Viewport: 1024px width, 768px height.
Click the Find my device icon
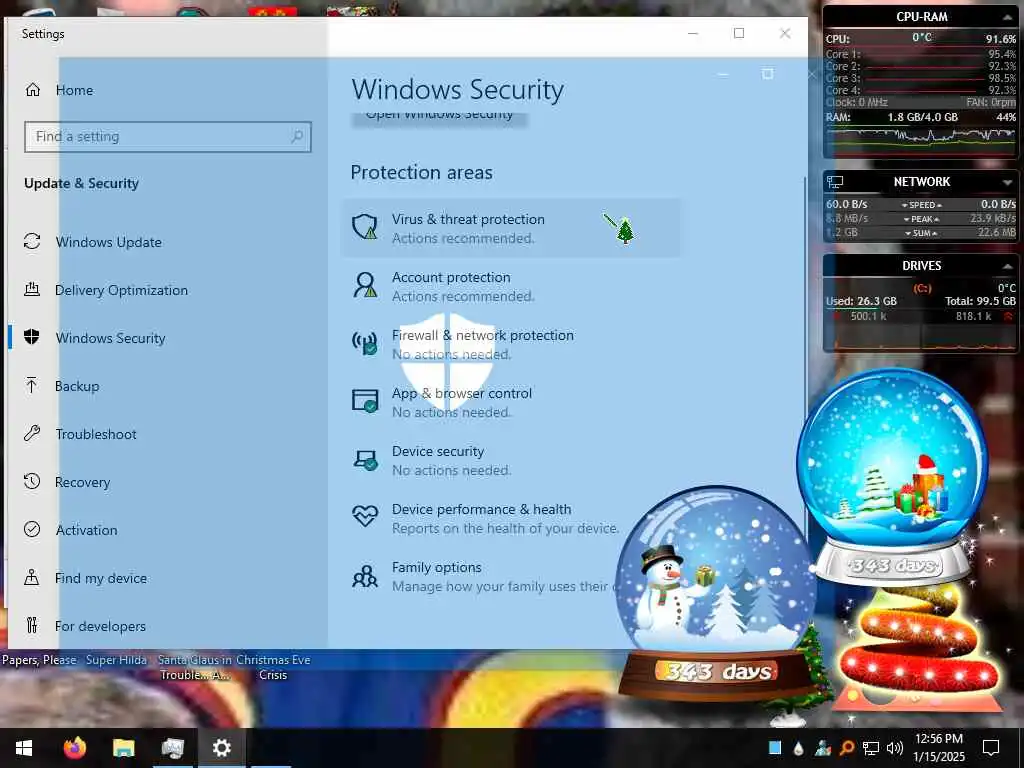coord(32,577)
